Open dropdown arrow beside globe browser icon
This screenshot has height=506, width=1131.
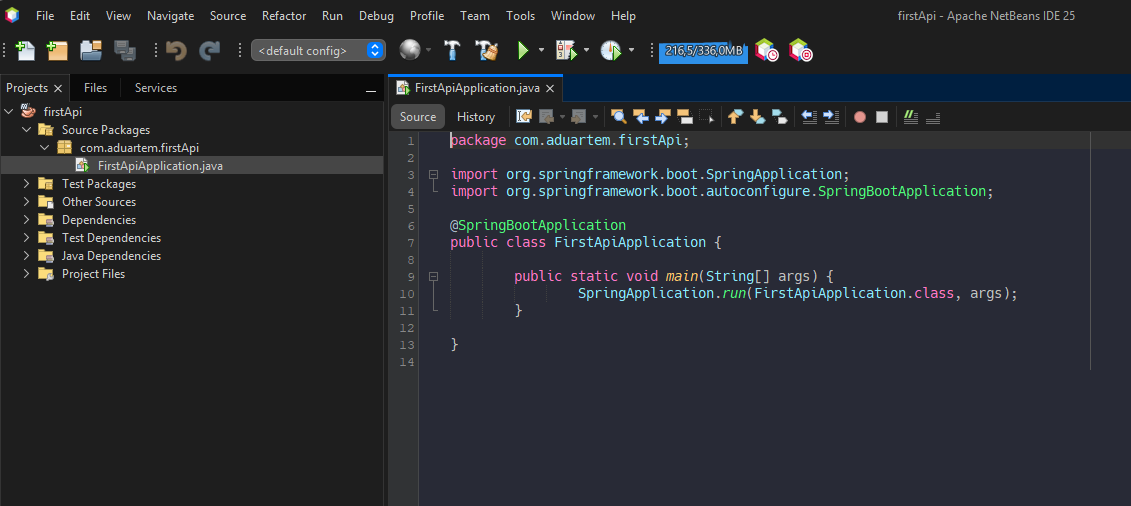point(428,50)
